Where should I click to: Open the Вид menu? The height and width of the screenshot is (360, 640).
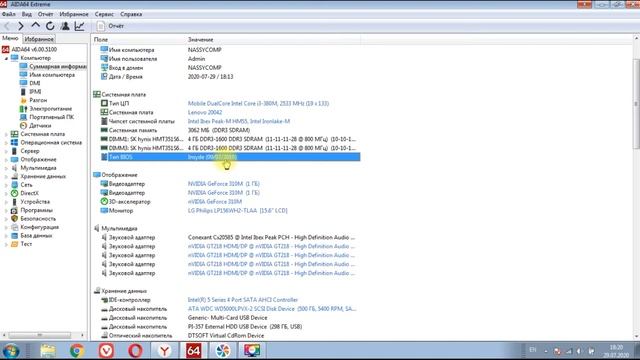(x=27, y=14)
